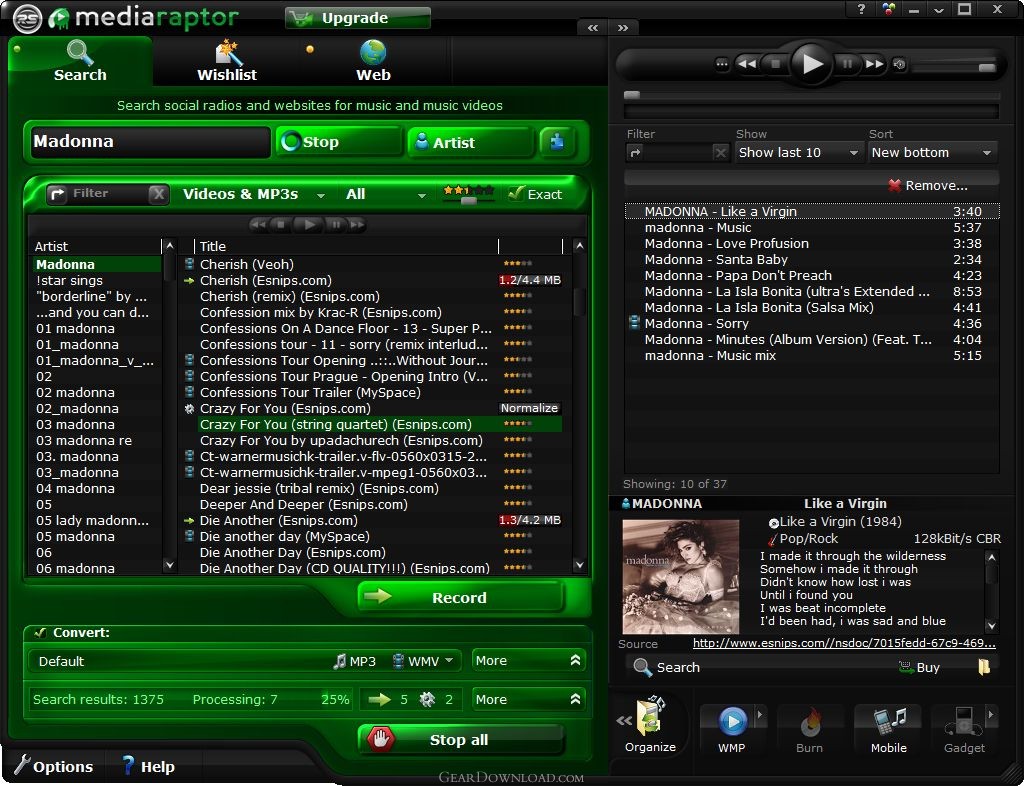The image size is (1024, 786).
Task: Expand the Gadget side arrow
Action: 991,715
